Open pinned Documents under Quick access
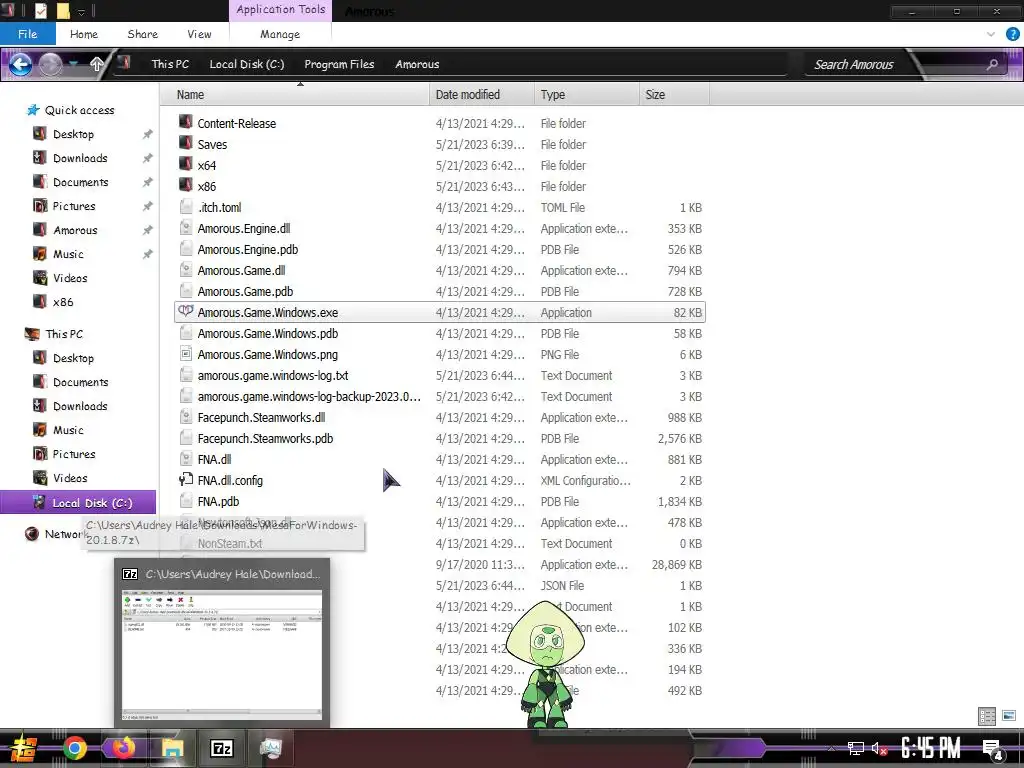The width and height of the screenshot is (1024, 768). click(80, 182)
